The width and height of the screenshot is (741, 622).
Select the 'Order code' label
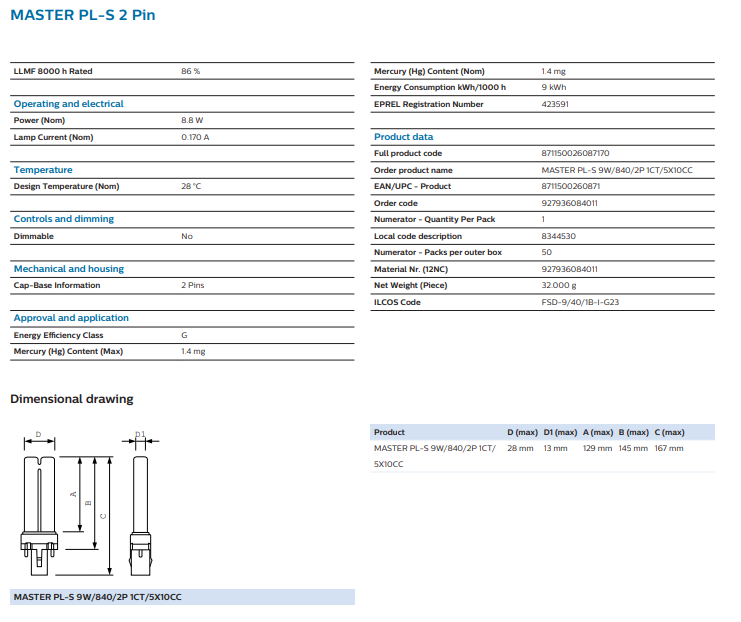tap(396, 204)
